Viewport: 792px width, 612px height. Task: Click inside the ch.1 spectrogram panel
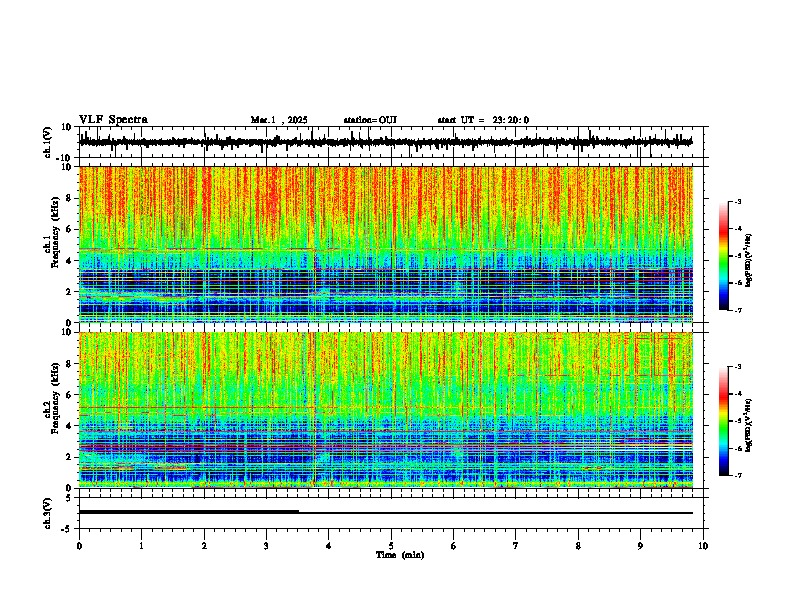tap(385, 244)
